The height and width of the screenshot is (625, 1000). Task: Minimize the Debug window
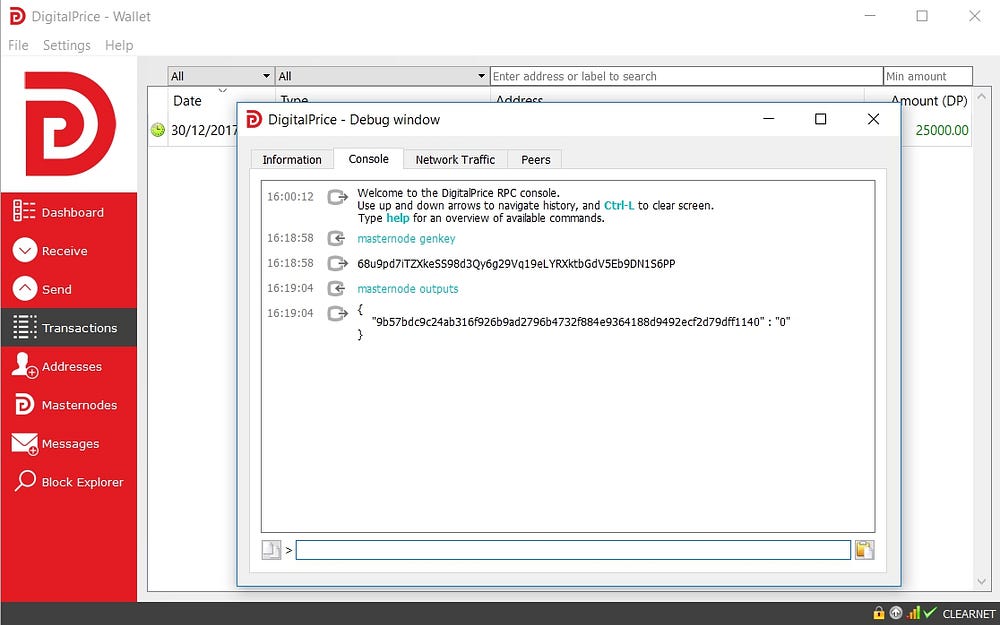769,119
